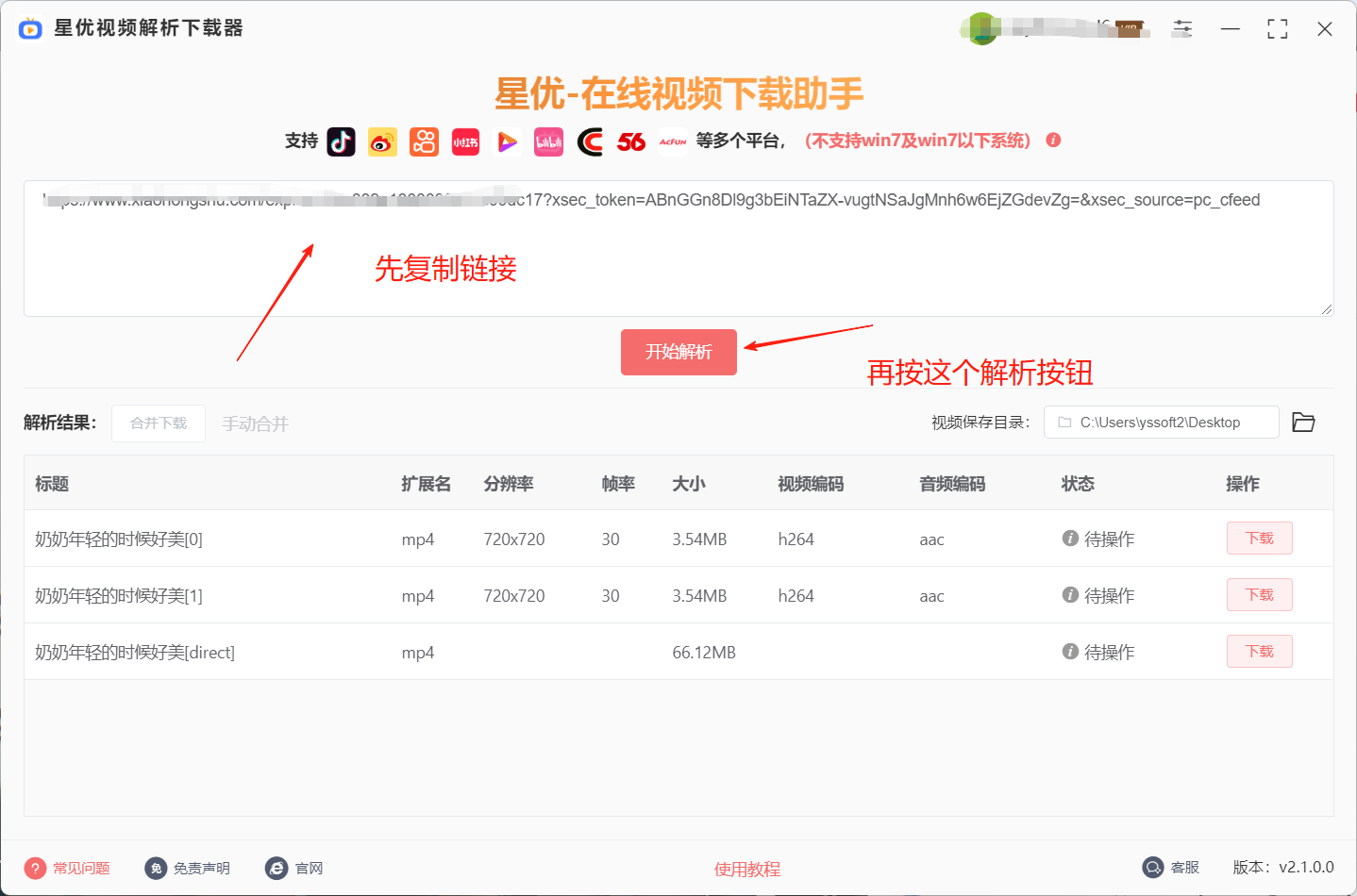This screenshot has width=1357, height=896.
Task: Click 手动合并 link
Action: (255, 424)
